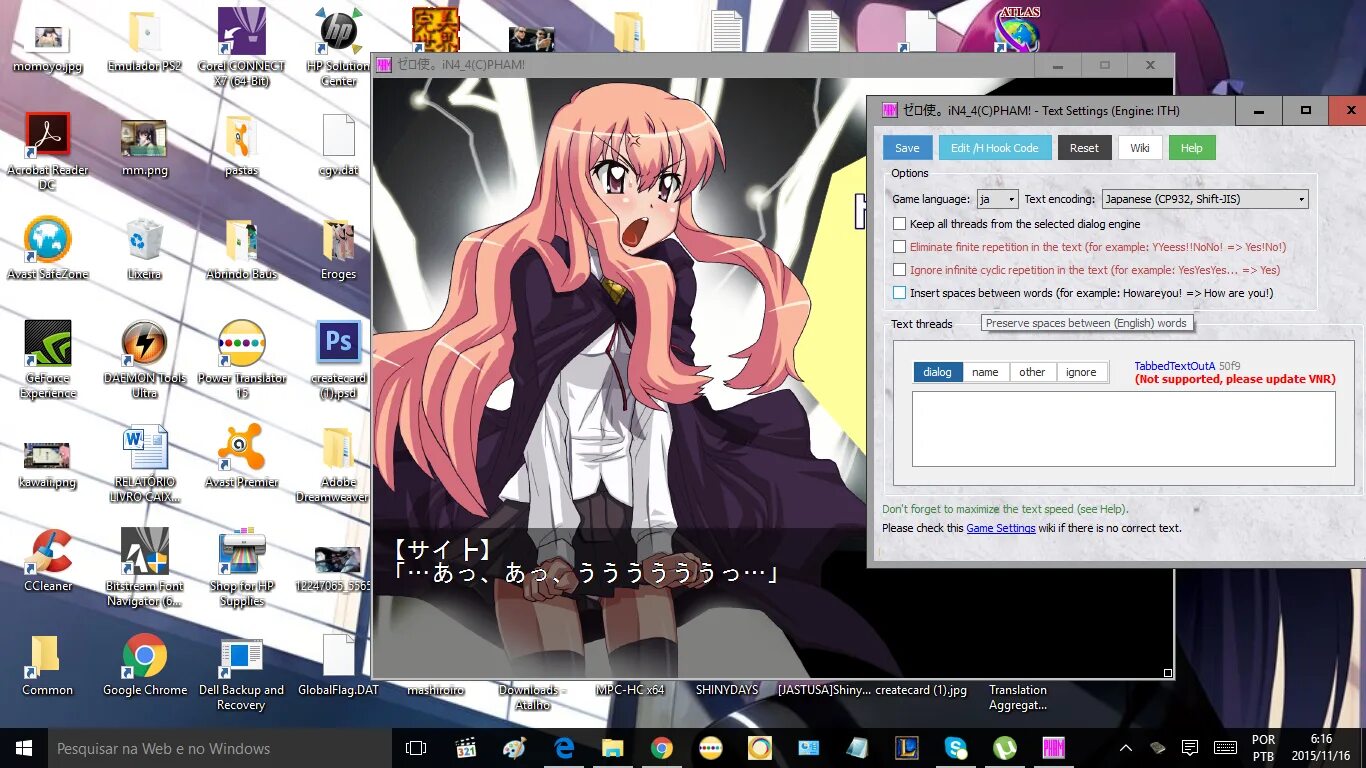Click the TabbedTextOutA thread text box
1366x768 pixels.
pos(1124,428)
